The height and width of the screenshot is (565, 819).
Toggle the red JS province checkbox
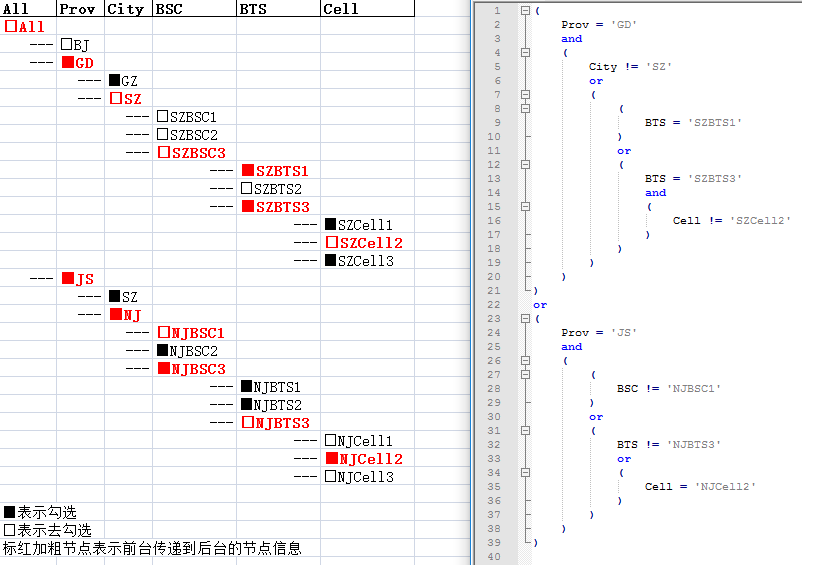click(x=68, y=278)
